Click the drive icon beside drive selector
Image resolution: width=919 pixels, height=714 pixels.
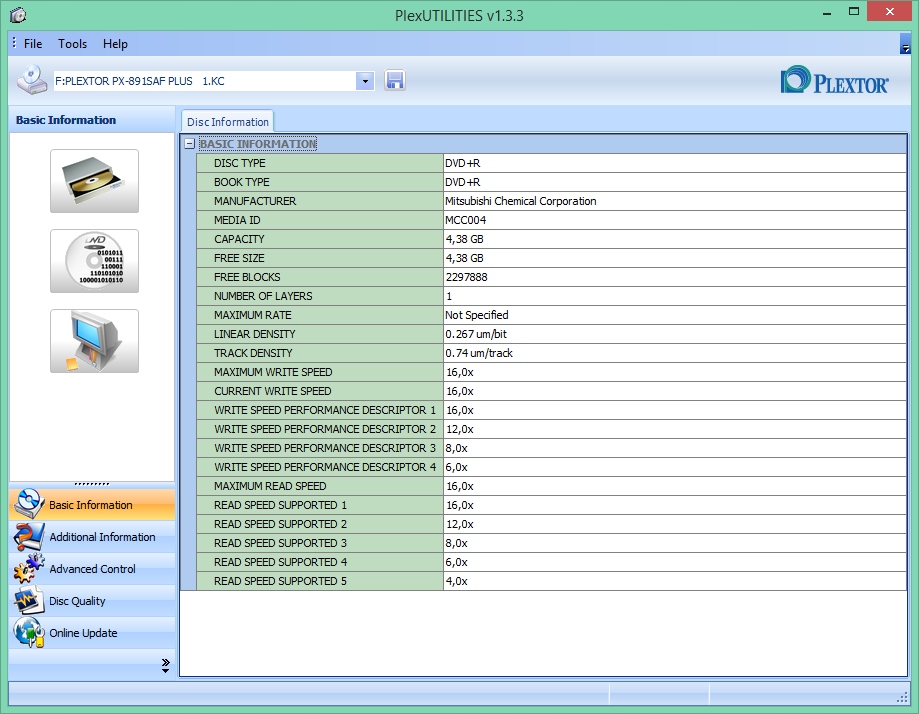[31, 80]
